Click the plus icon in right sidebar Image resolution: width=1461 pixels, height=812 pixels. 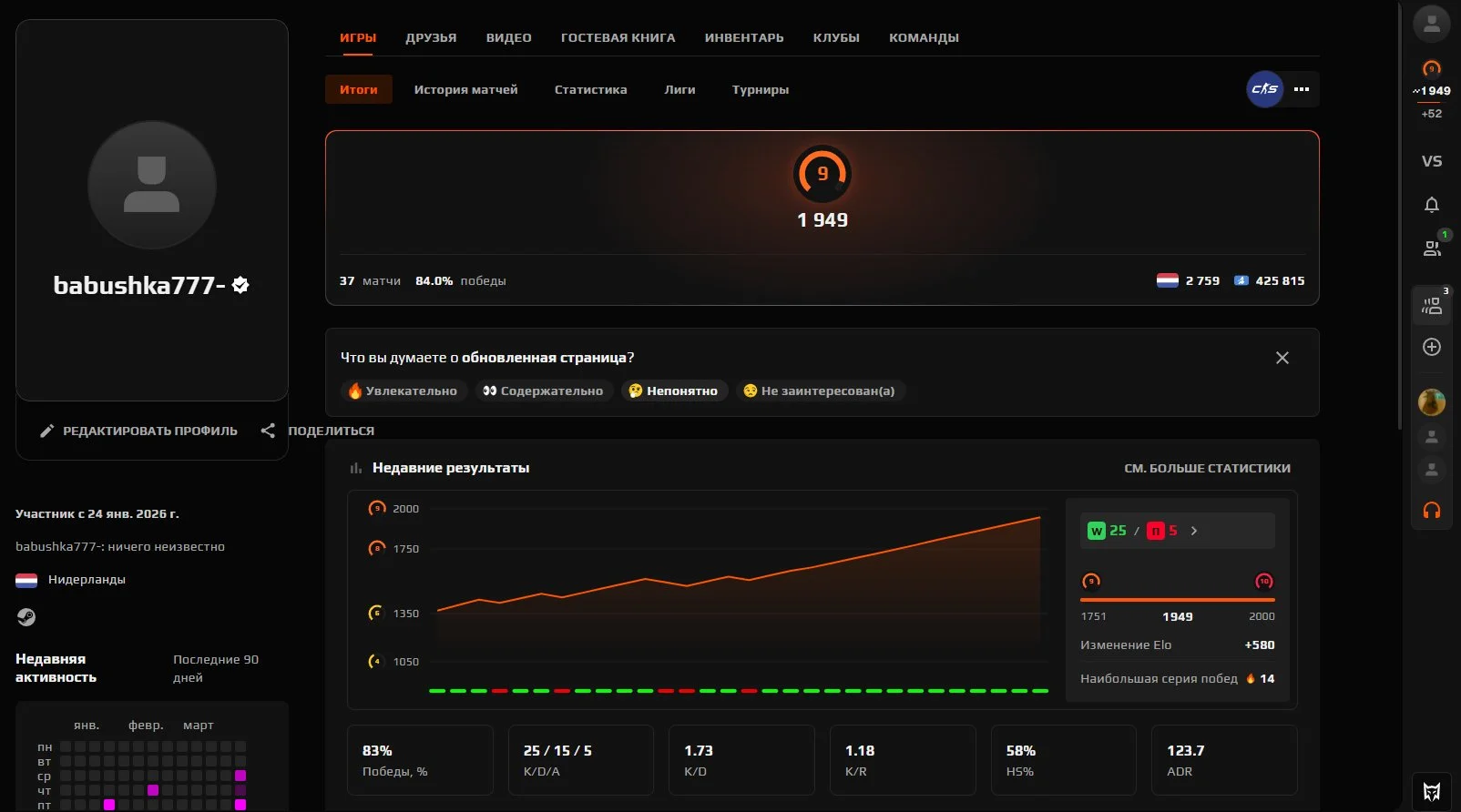click(x=1431, y=347)
